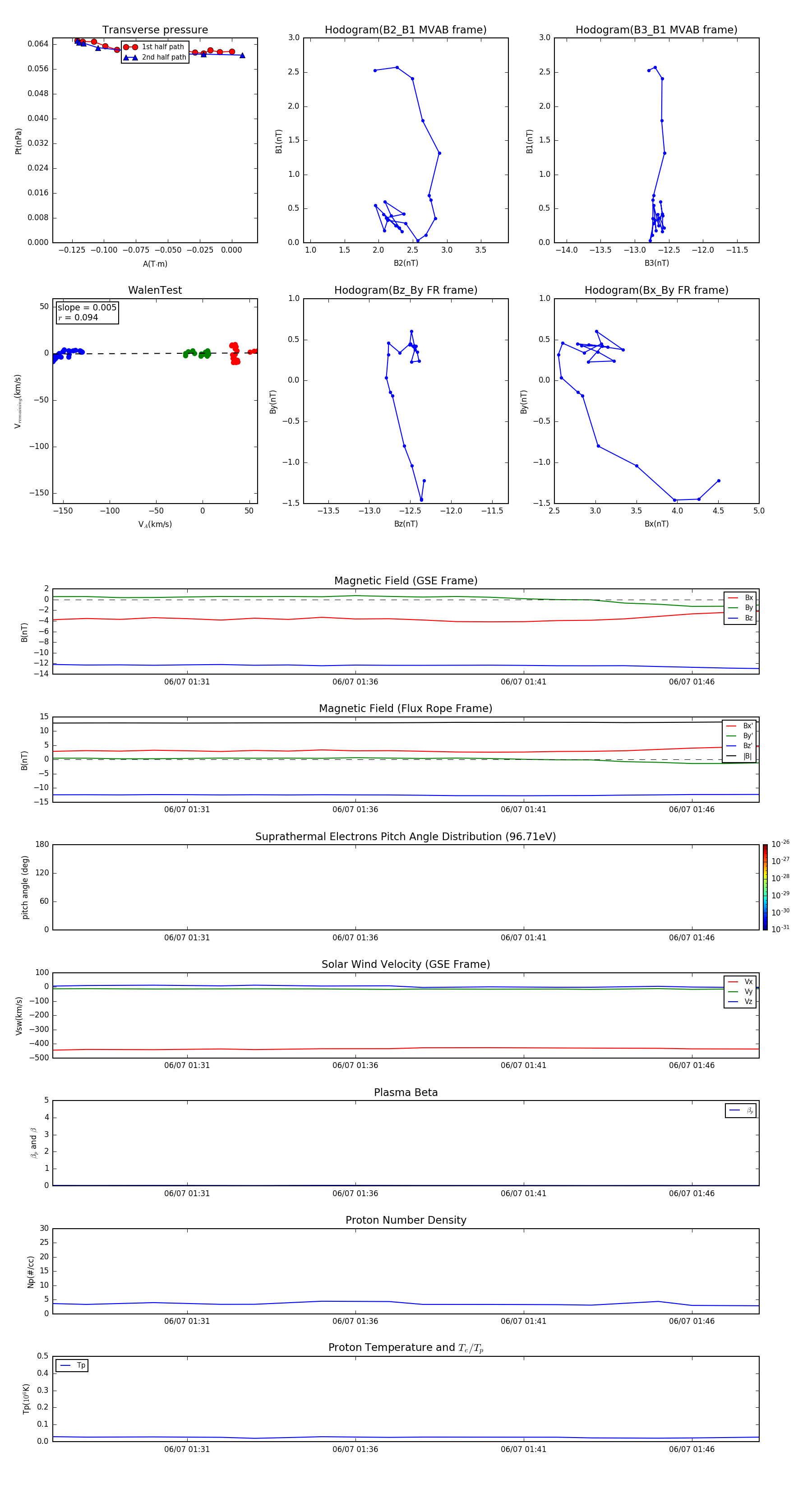Click the 'B3(nT)' x-axis label
This screenshot has width=812, height=1489.
(x=656, y=264)
